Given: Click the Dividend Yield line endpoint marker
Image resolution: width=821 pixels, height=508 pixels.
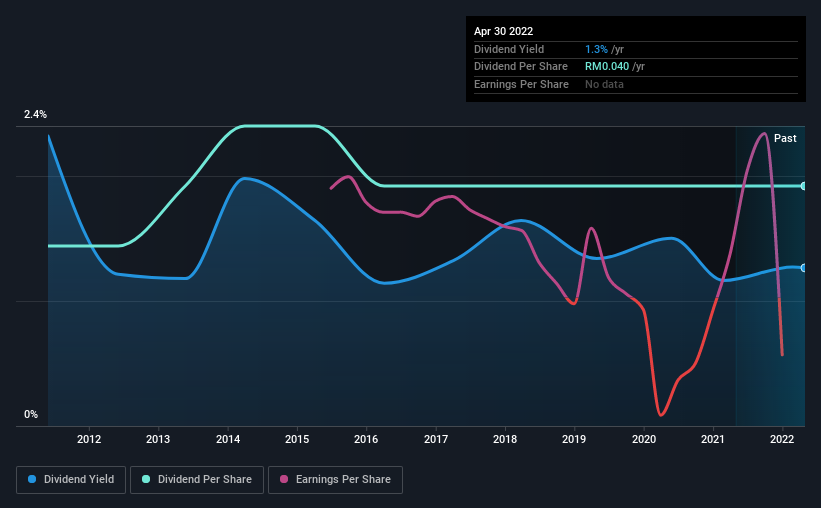Looking at the screenshot, I should pos(803,268).
